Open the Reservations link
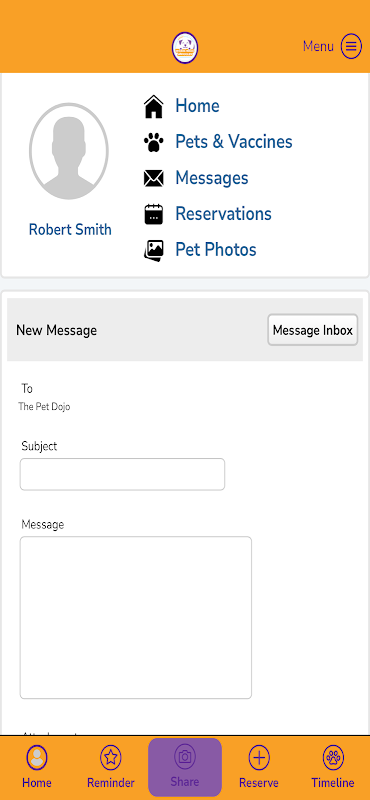The height and width of the screenshot is (800, 370). (x=224, y=213)
